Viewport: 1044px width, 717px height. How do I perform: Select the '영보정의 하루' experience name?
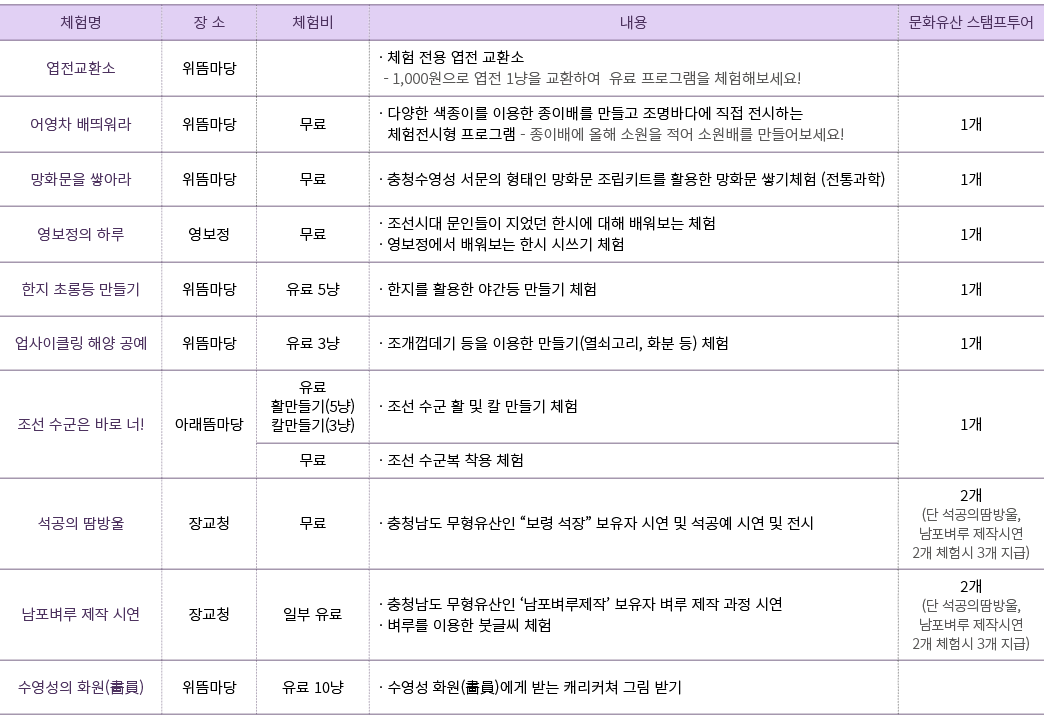(81, 234)
